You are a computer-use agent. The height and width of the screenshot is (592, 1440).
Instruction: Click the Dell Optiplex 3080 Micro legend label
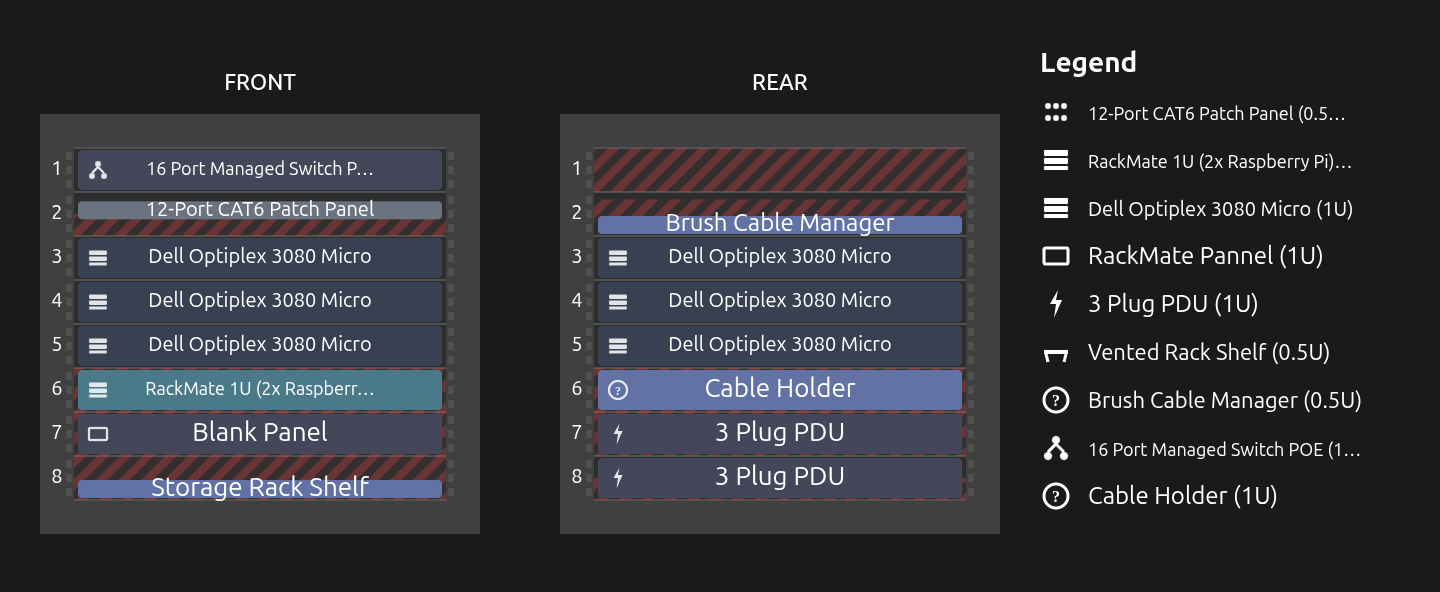pos(1220,209)
